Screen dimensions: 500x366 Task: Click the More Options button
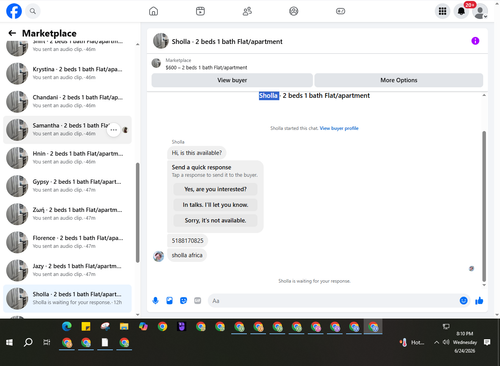[399, 80]
